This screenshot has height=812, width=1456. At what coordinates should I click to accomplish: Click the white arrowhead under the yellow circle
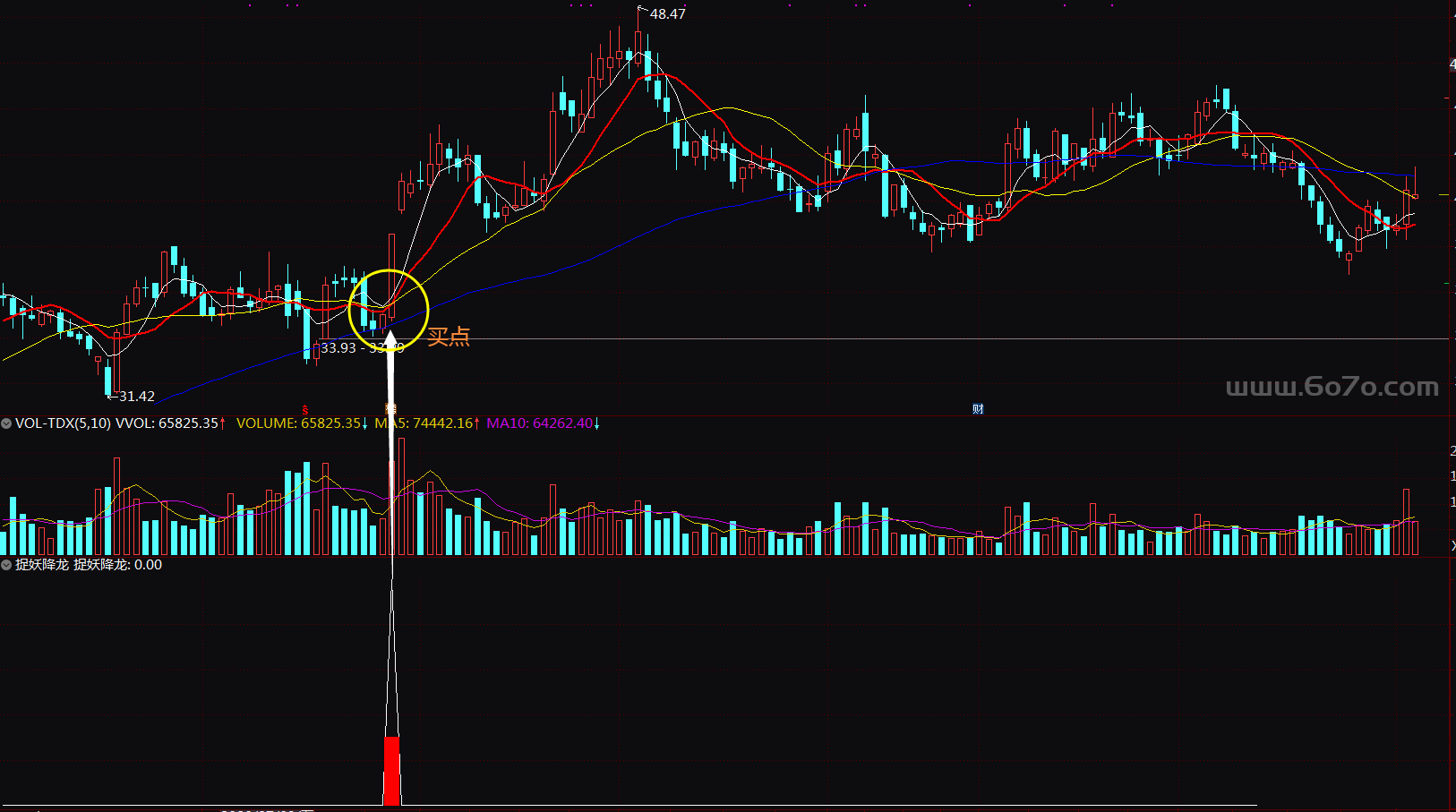coord(390,340)
